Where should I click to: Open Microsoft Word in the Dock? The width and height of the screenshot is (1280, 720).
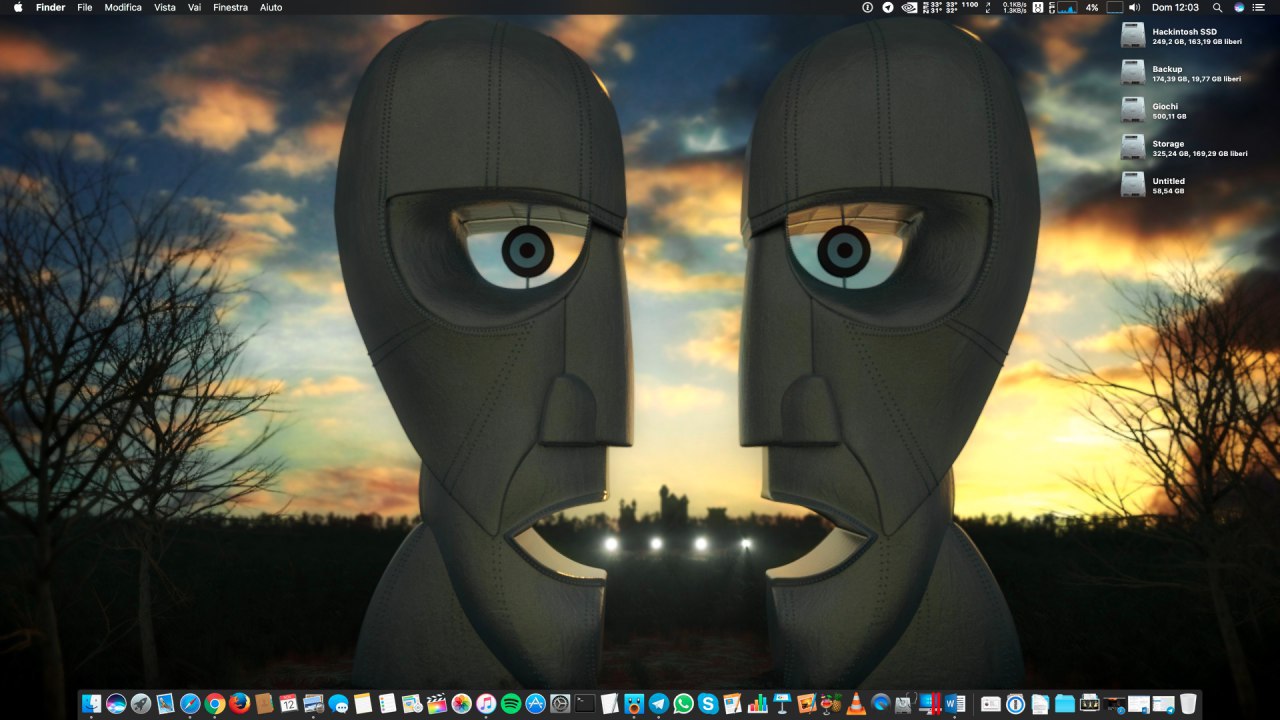(x=954, y=704)
